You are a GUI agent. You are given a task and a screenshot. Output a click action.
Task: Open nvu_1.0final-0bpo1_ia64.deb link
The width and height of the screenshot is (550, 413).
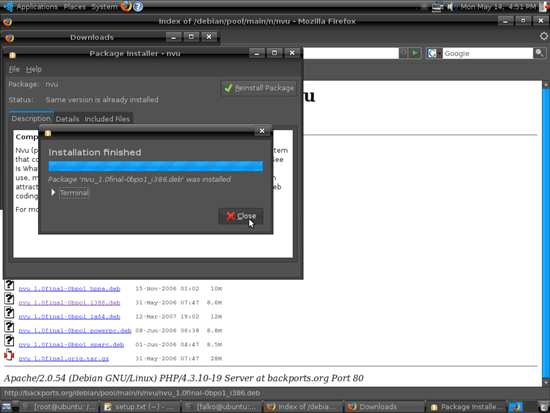(69, 317)
